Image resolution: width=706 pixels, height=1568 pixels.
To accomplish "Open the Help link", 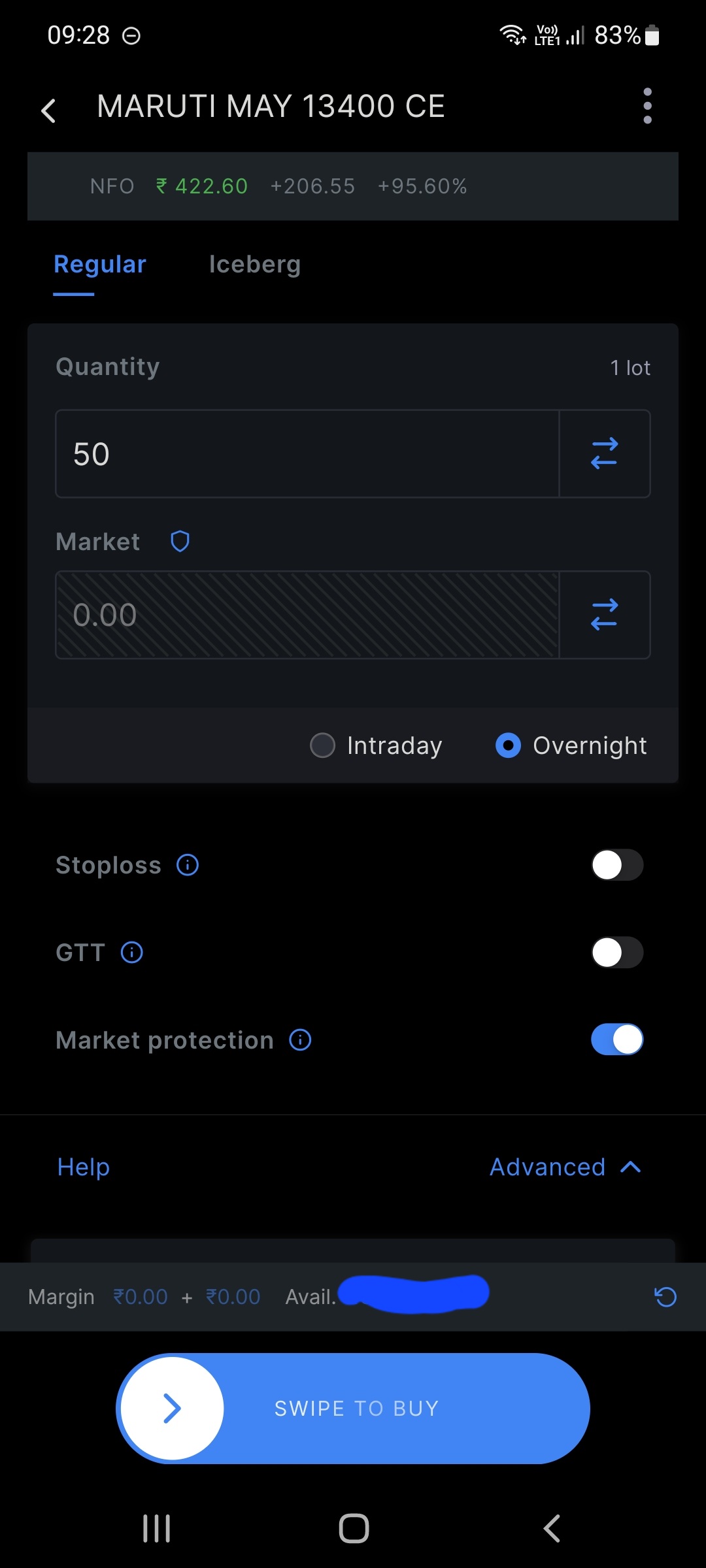I will click(x=84, y=1167).
